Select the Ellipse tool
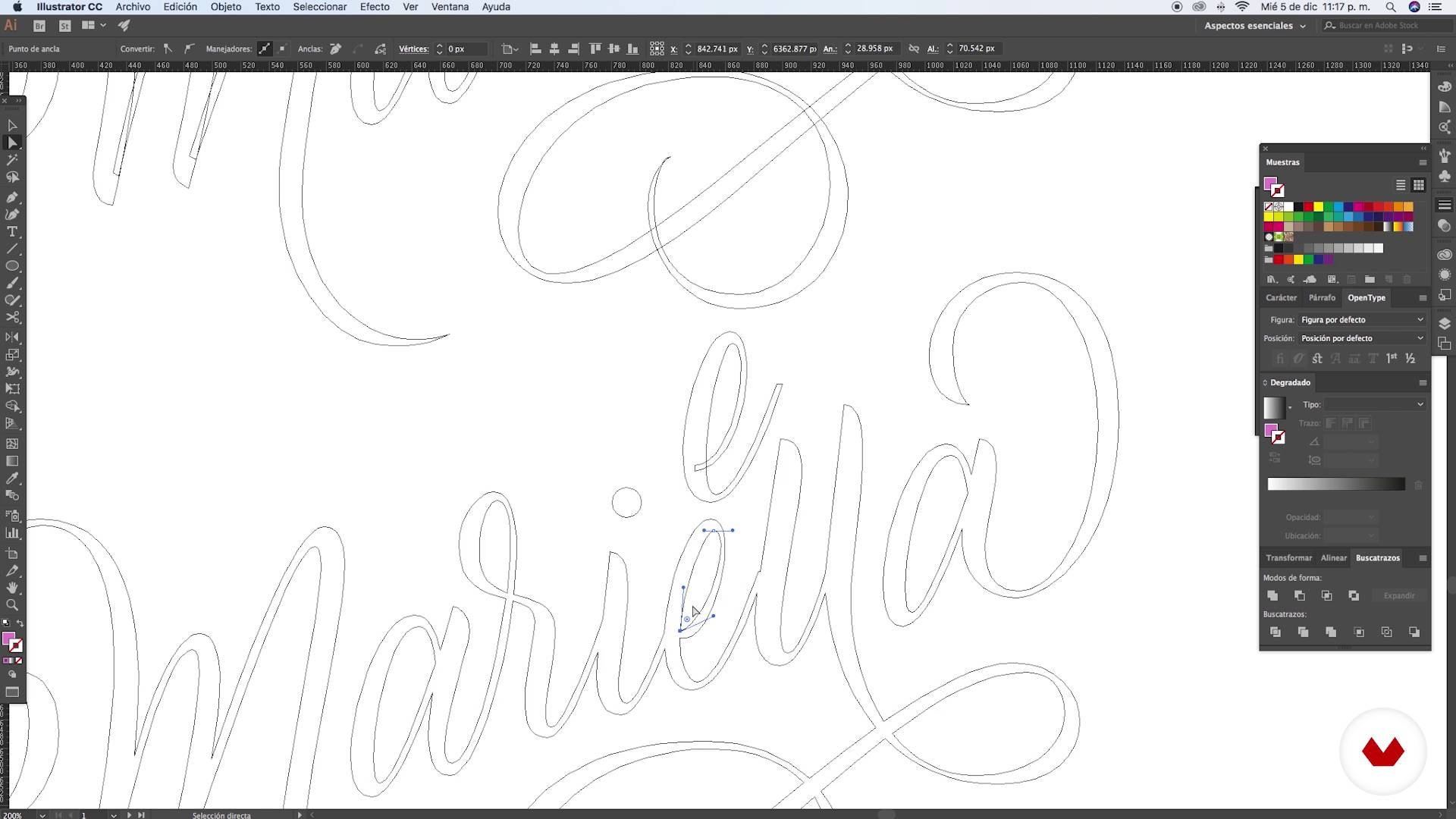This screenshot has width=1456, height=819. pos(12,266)
